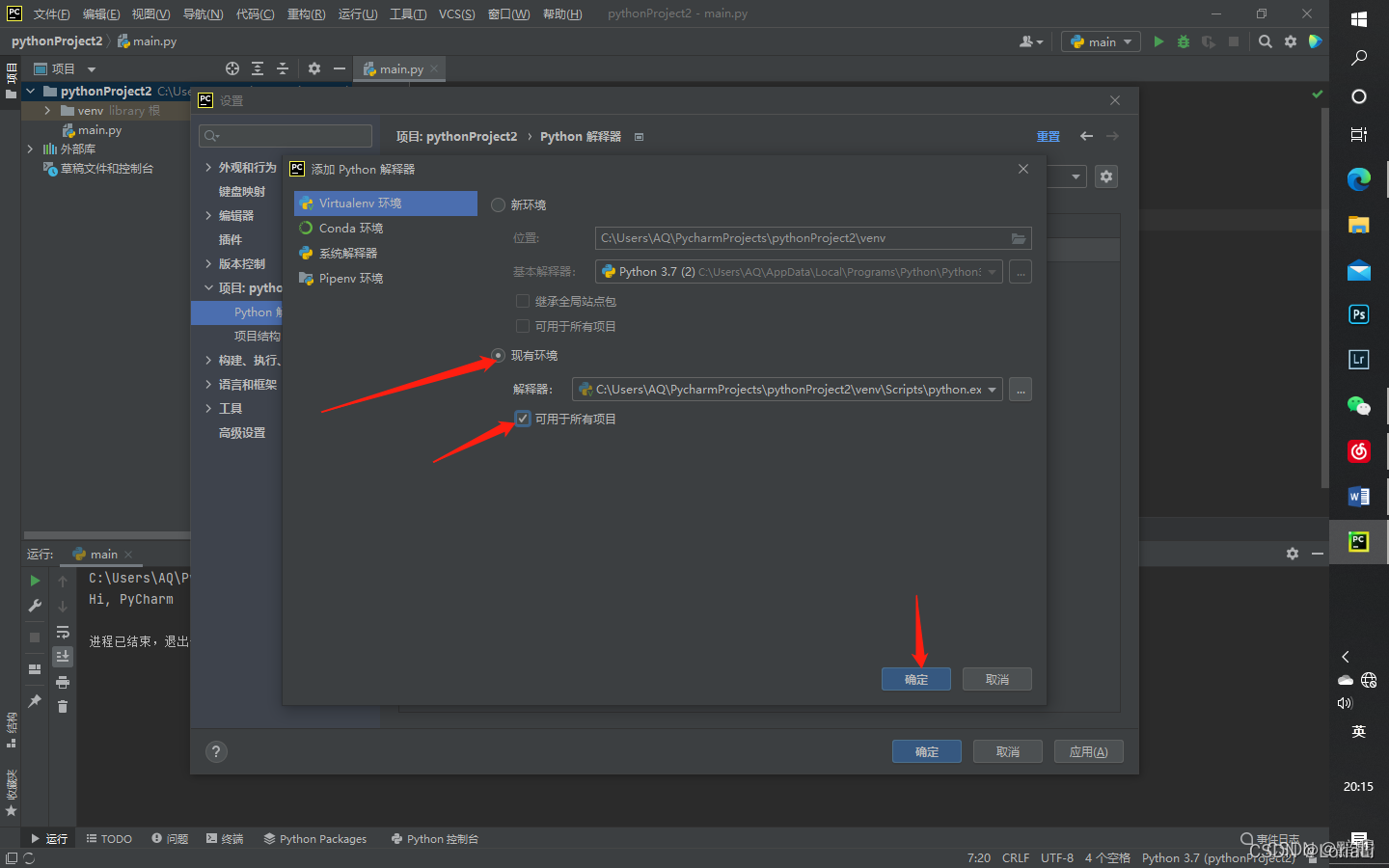Click 确定 in Settings dialog
The width and height of the screenshot is (1389, 868).
point(927,751)
